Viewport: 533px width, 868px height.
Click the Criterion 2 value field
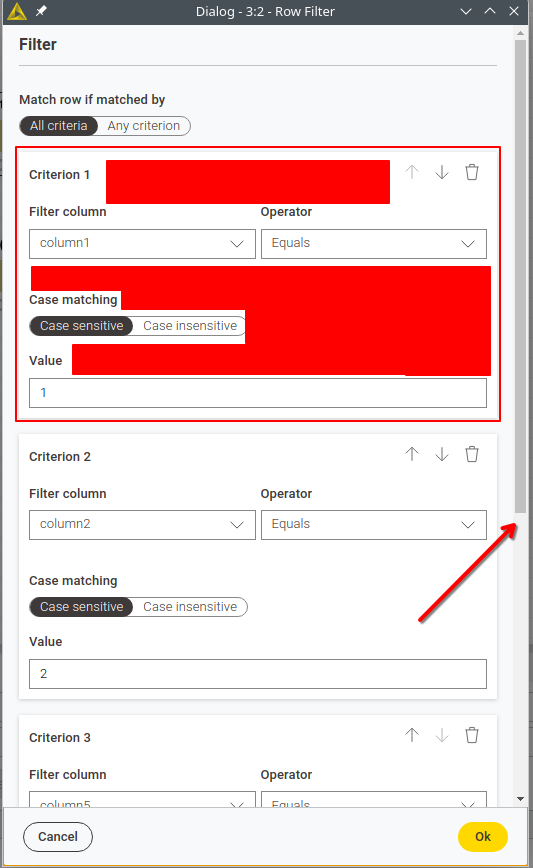pos(258,674)
